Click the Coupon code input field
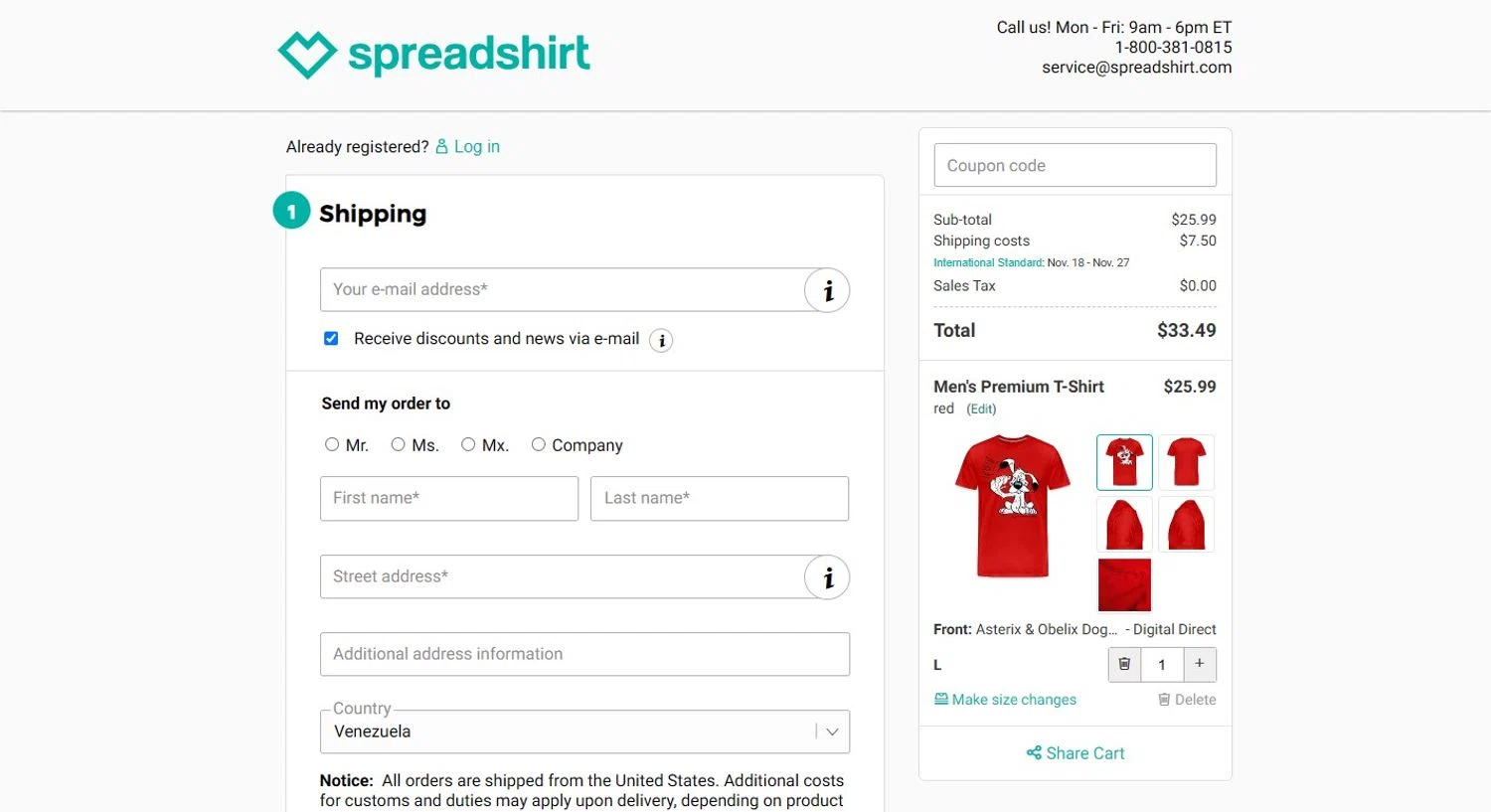This screenshot has height=812, width=1491. [x=1075, y=165]
